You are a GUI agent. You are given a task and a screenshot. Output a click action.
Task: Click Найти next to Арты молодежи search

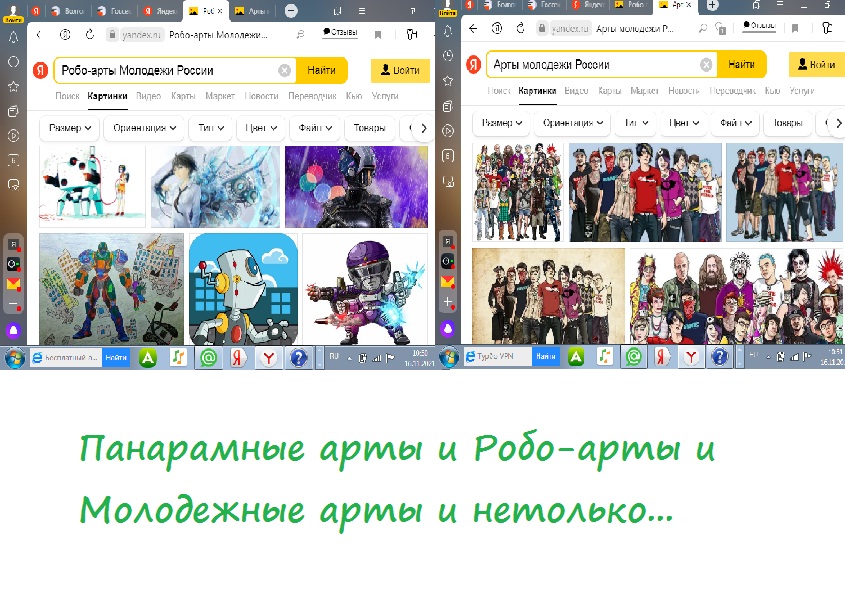click(742, 64)
